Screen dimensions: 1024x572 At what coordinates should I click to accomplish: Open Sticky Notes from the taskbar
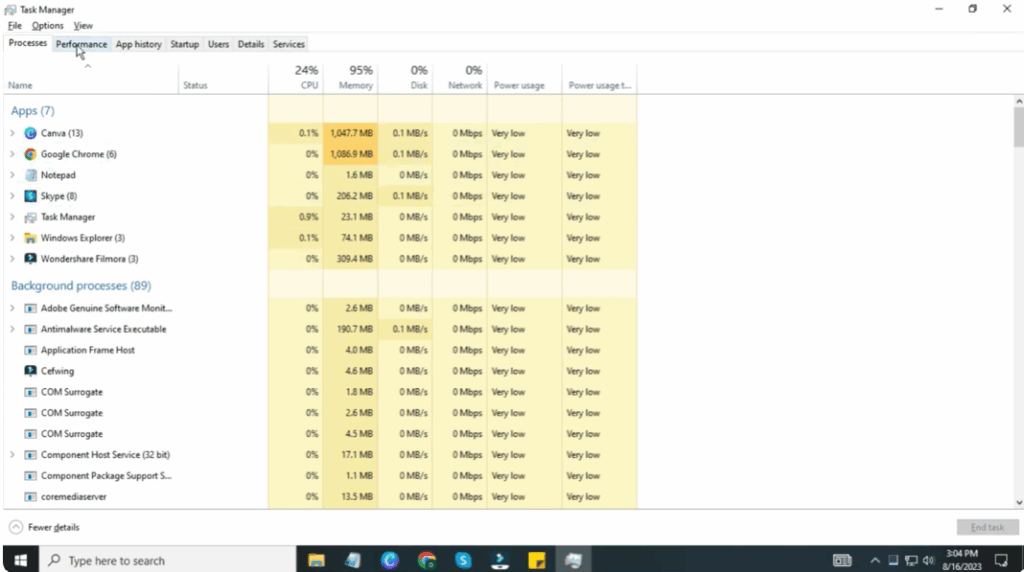pos(537,560)
